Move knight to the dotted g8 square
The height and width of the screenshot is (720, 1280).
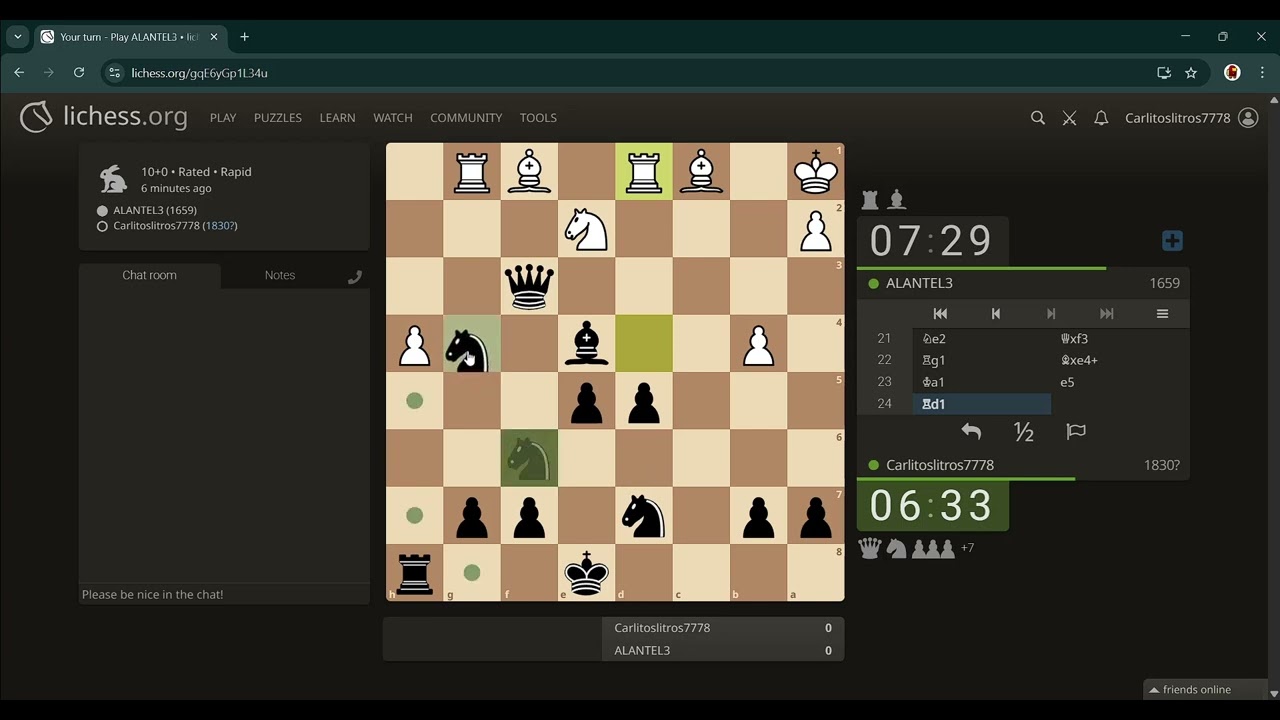pyautogui.click(x=472, y=573)
